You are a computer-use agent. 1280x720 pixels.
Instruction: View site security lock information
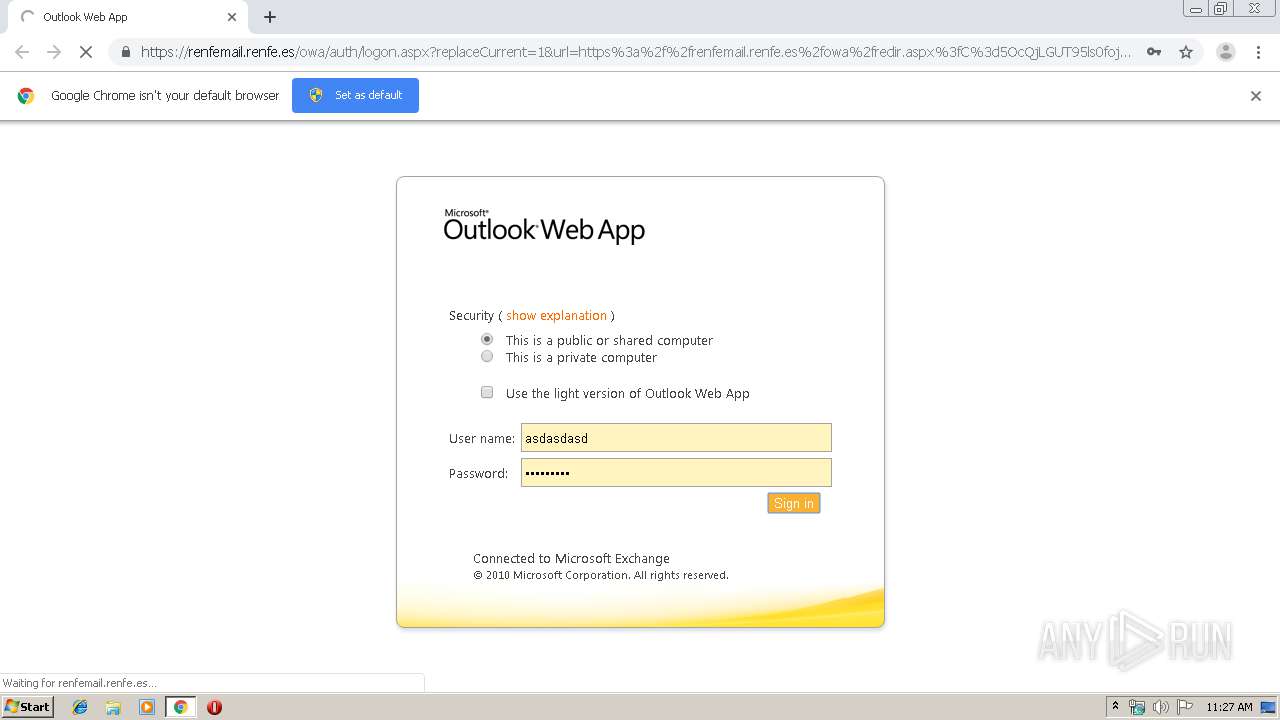[125, 52]
